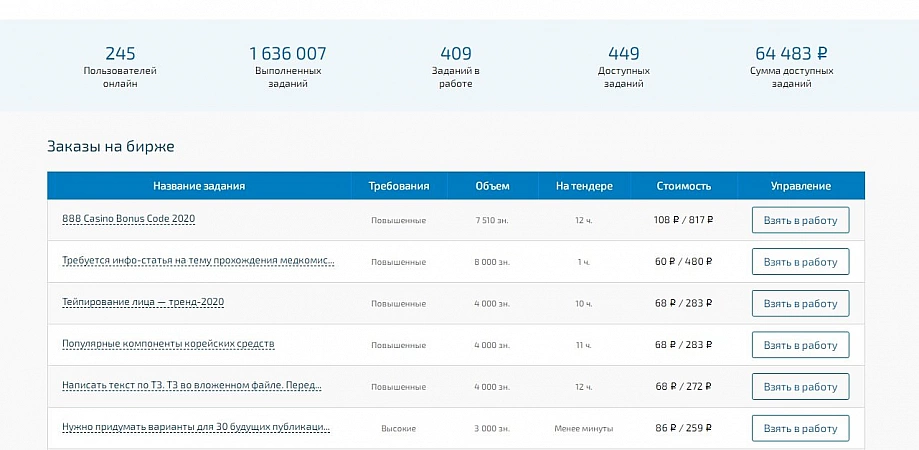
Task: Sort by 'Объем' column header
Action: pyautogui.click(x=492, y=186)
